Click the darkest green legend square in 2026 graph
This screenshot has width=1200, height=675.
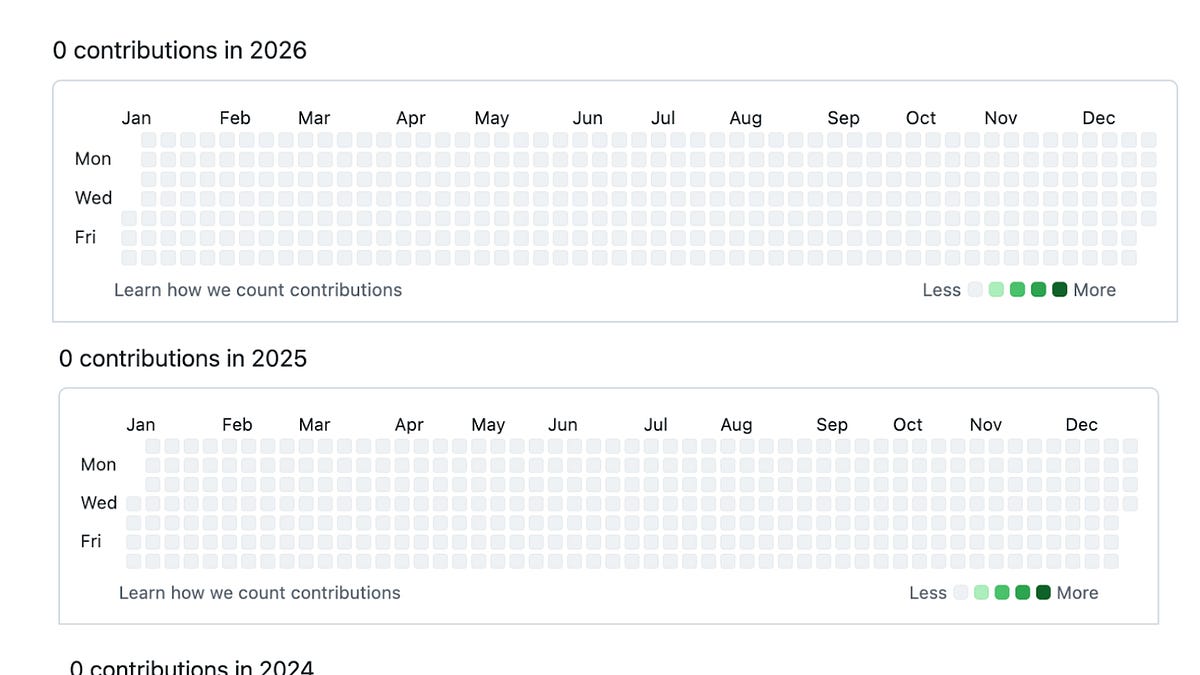1059,290
